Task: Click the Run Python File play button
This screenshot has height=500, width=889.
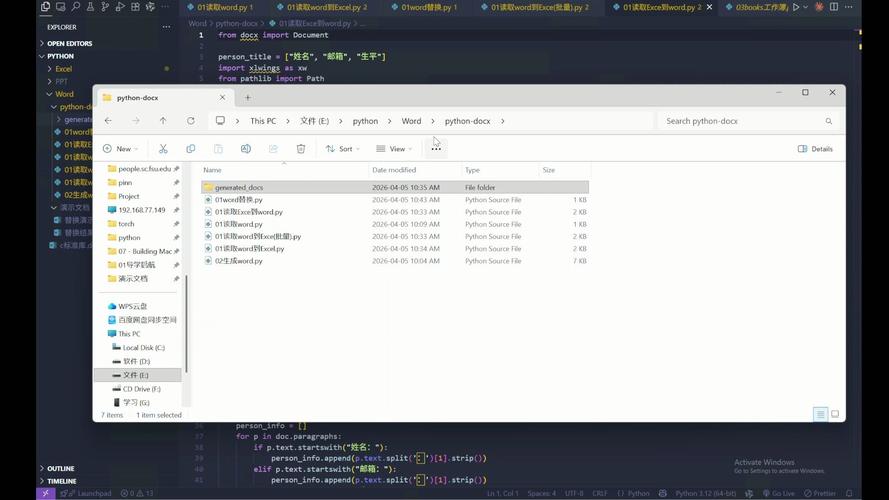Action: coord(796,7)
